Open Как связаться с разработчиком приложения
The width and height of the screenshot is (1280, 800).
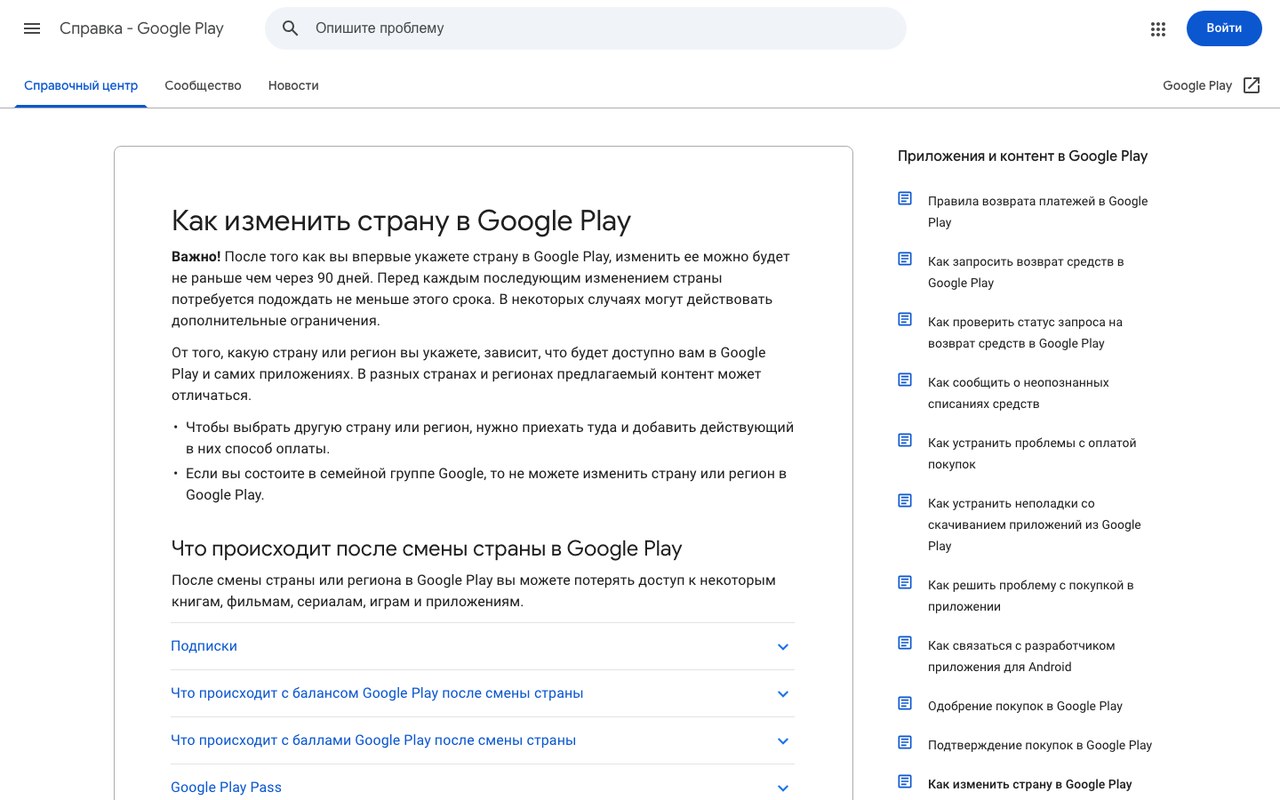[1021, 656]
